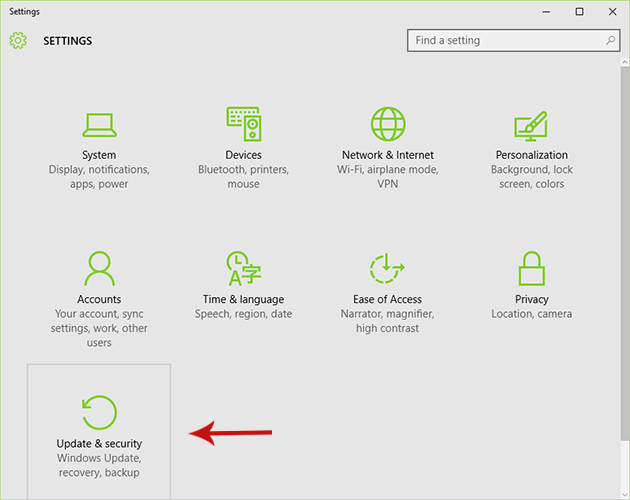Maximize the Settings window
Screen dimensions: 630x500
[x=579, y=11]
